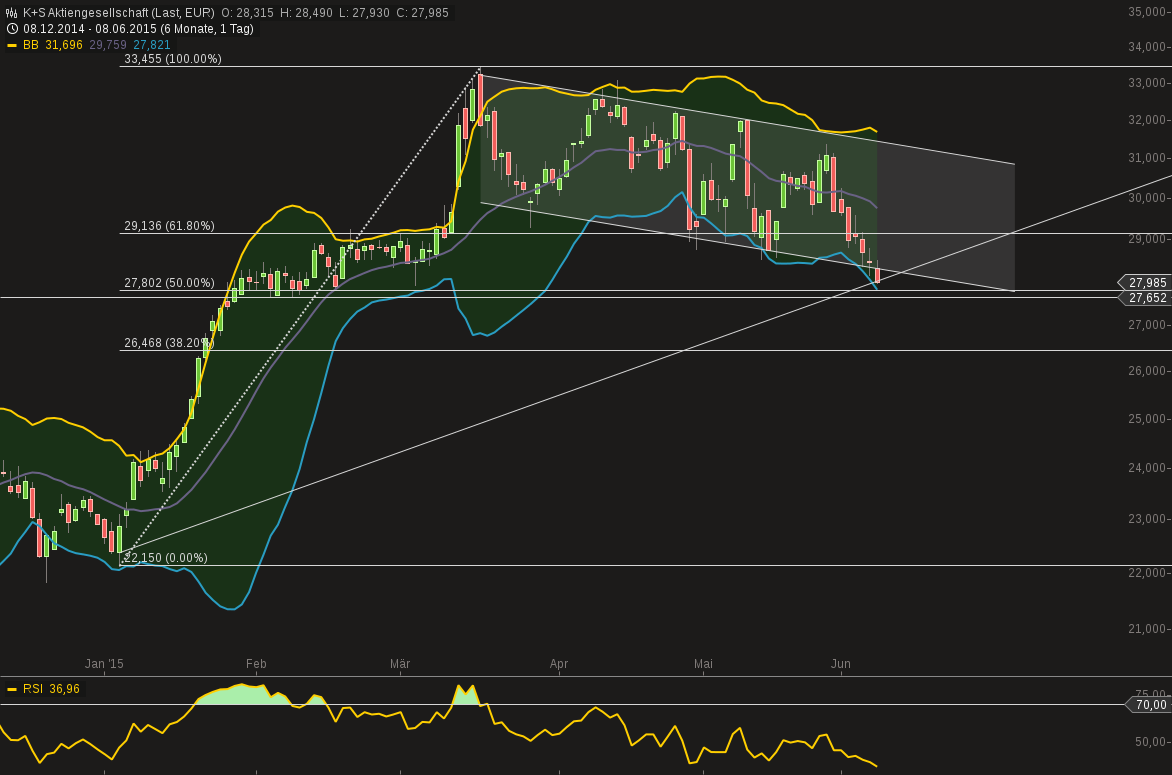Click the horizontal line price tag 27,652
The width and height of the screenshot is (1172, 775).
[x=1144, y=297]
